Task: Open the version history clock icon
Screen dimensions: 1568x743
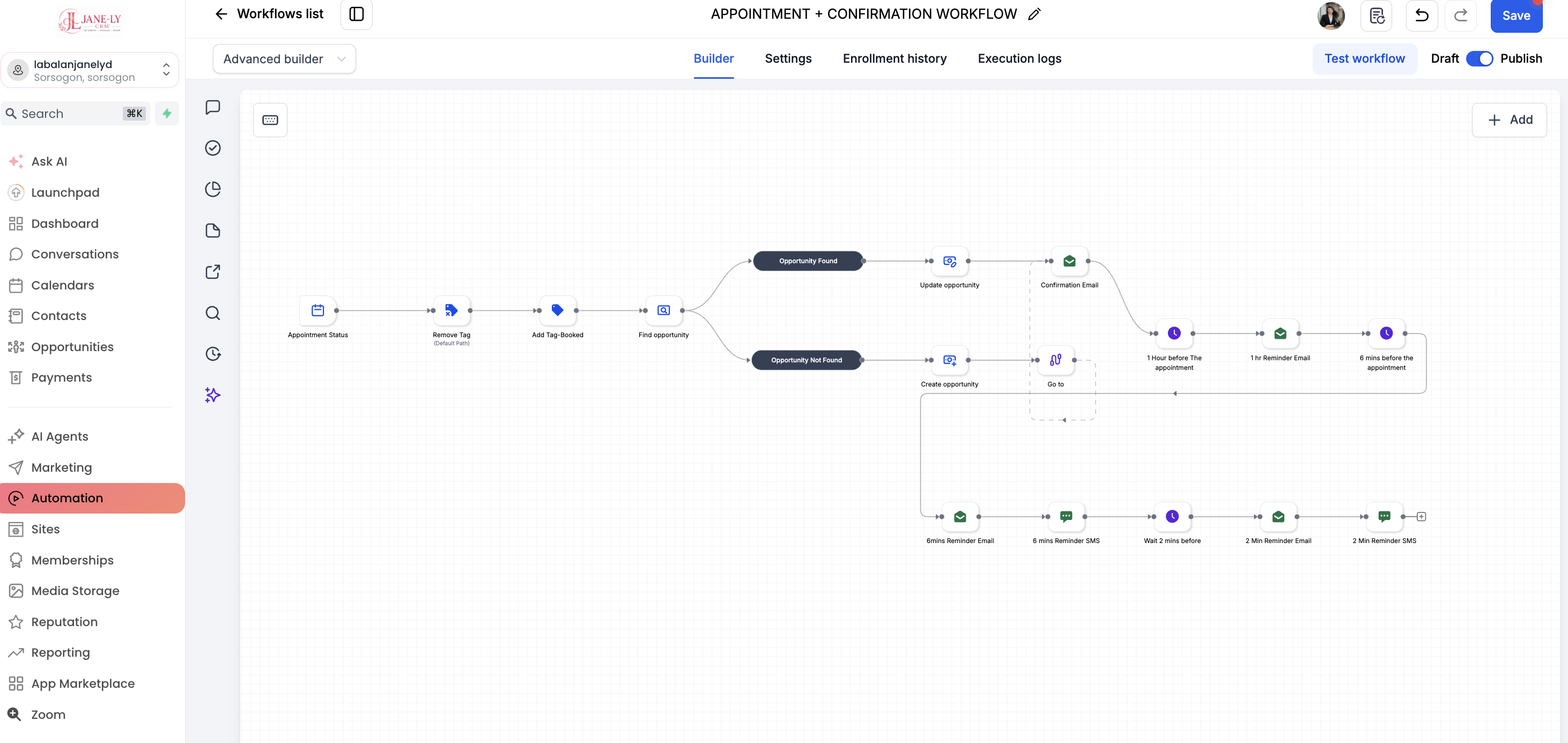Action: (x=212, y=354)
